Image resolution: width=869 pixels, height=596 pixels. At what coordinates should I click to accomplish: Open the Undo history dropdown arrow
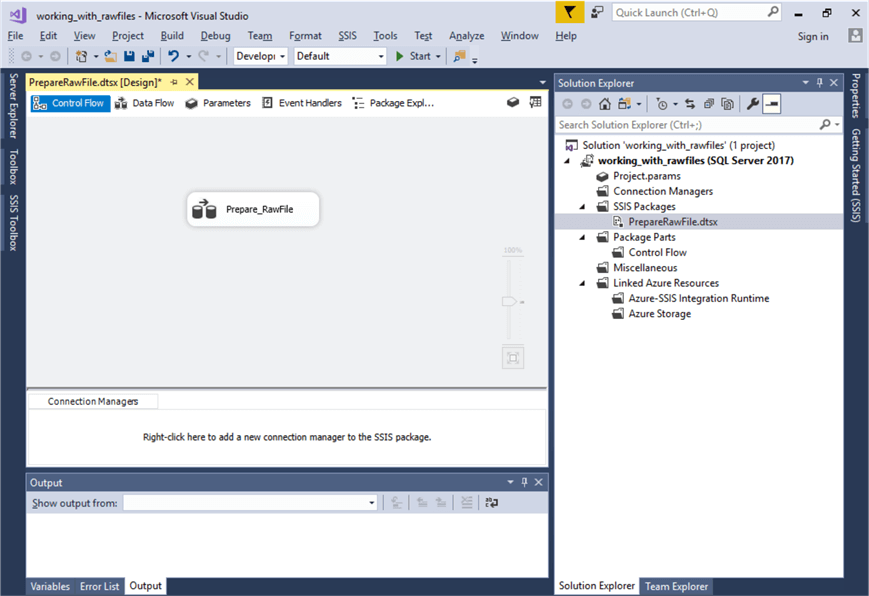(188, 57)
